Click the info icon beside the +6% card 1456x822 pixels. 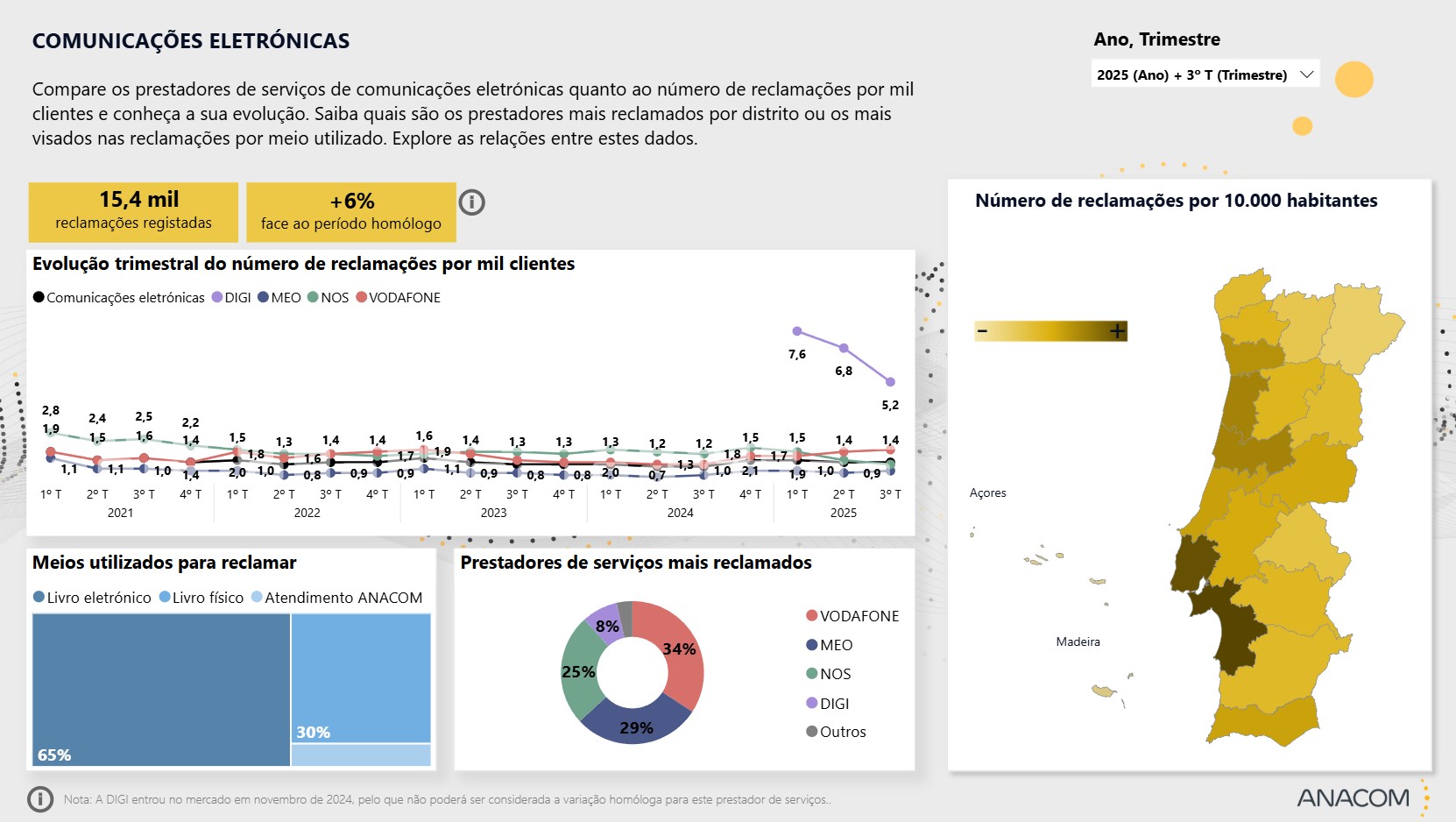click(471, 202)
